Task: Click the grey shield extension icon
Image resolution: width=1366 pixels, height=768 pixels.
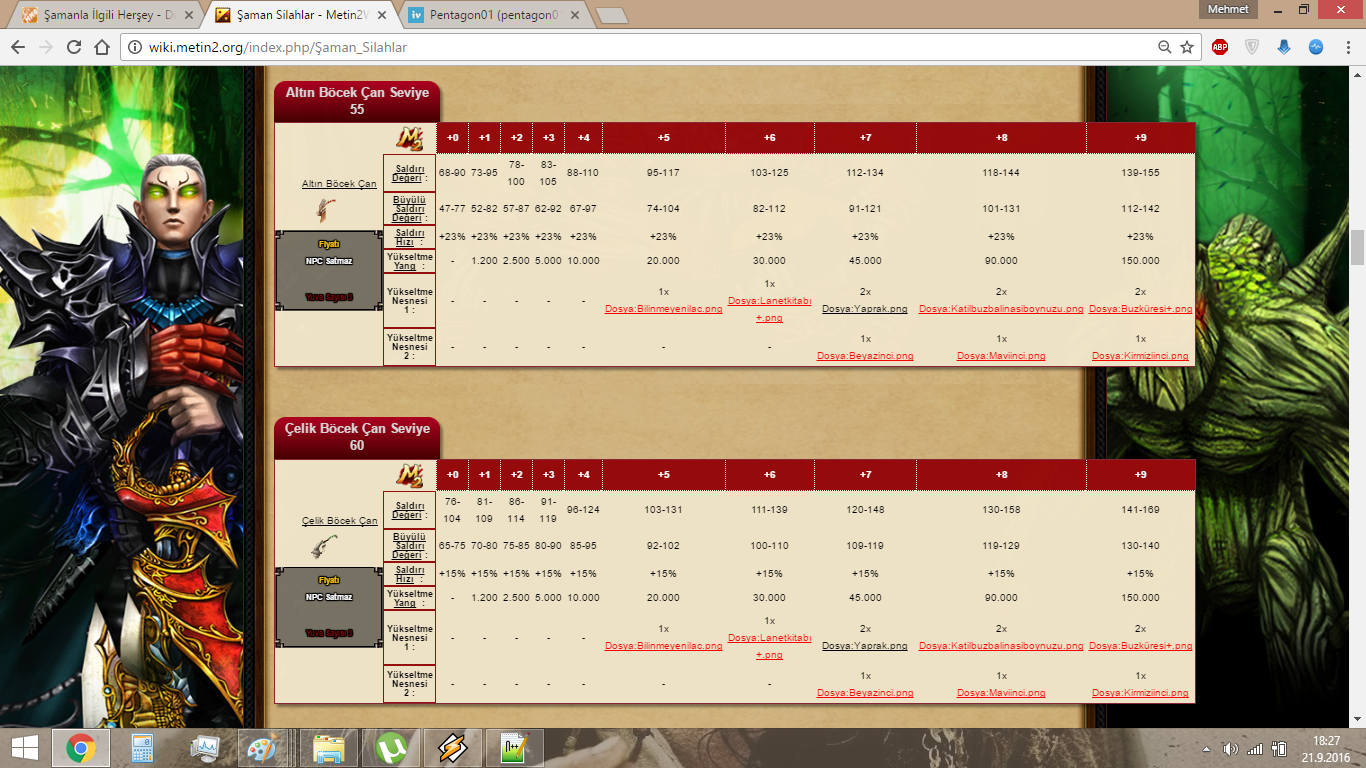Action: [1252, 47]
